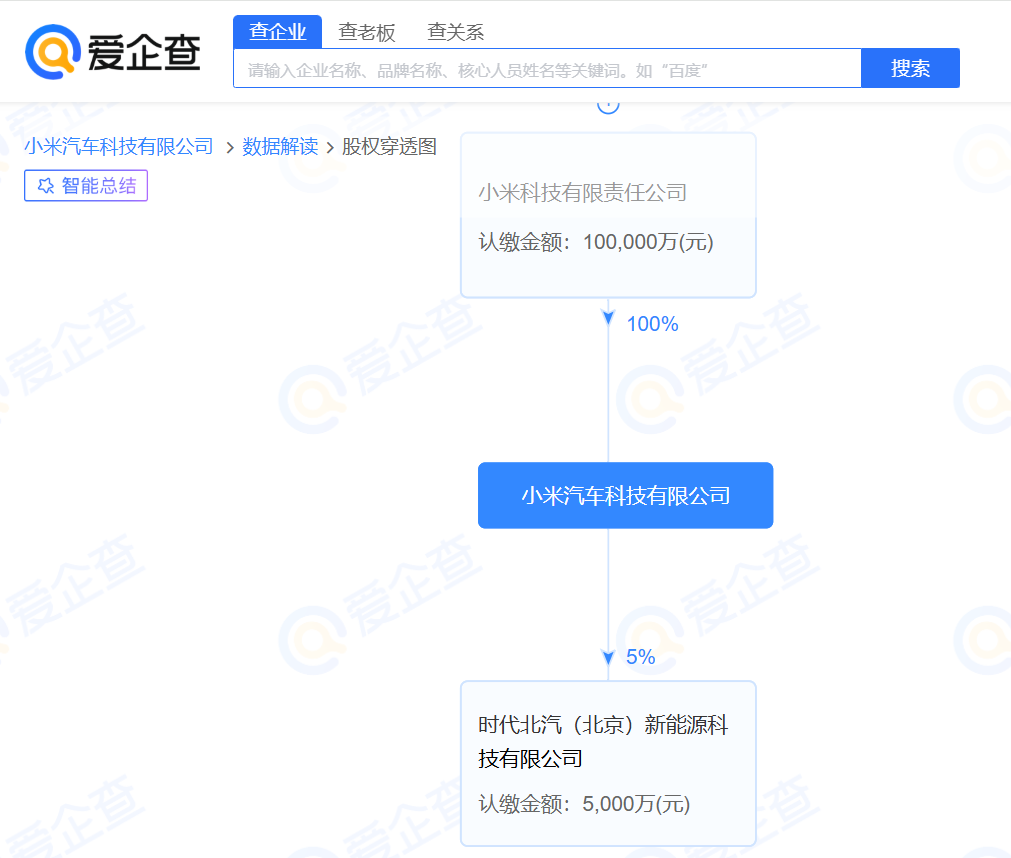Open 小米汽车科技有限公司 breadcrumb link
This screenshot has width=1011, height=858.
[119, 147]
